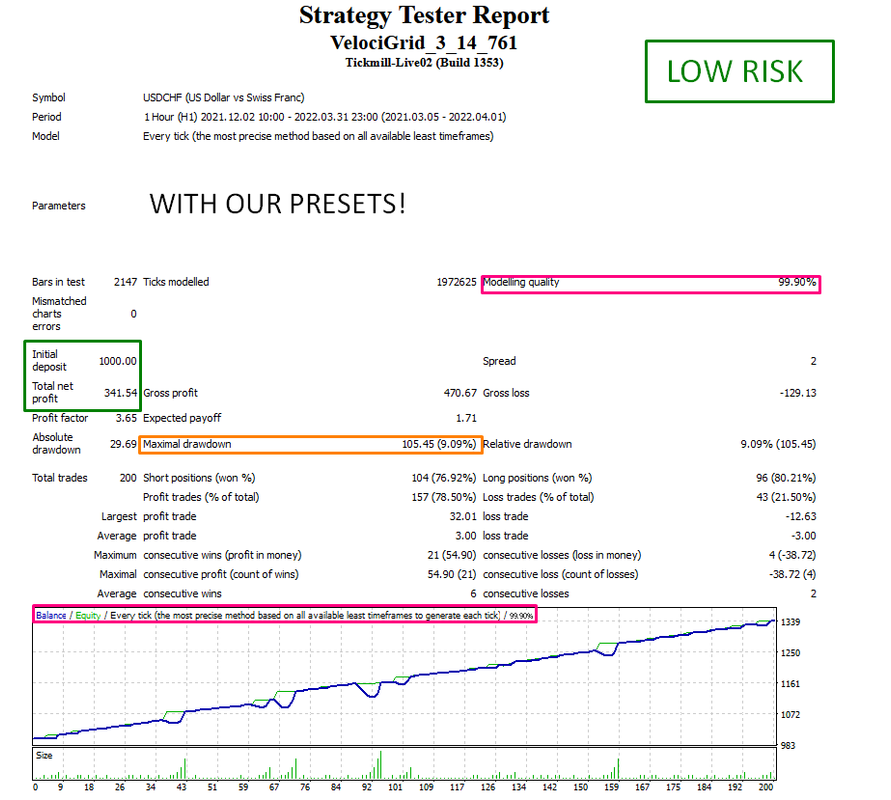Click the 983 label on chart axis
This screenshot has width=891, height=800.
(x=788, y=745)
